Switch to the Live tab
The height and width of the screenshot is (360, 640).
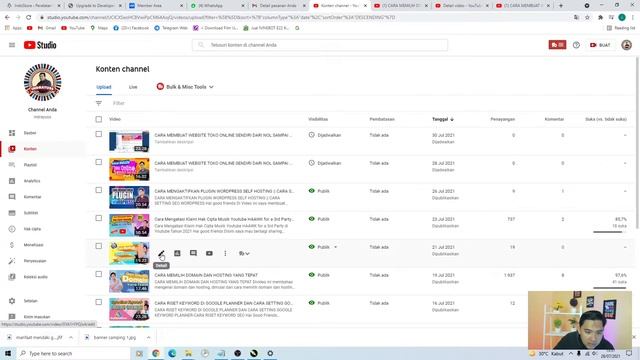[x=133, y=87]
